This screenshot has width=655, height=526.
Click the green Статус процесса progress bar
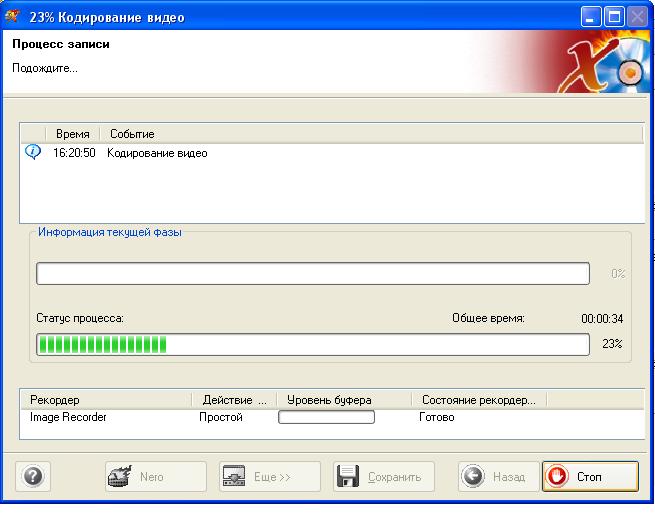[x=313, y=345]
